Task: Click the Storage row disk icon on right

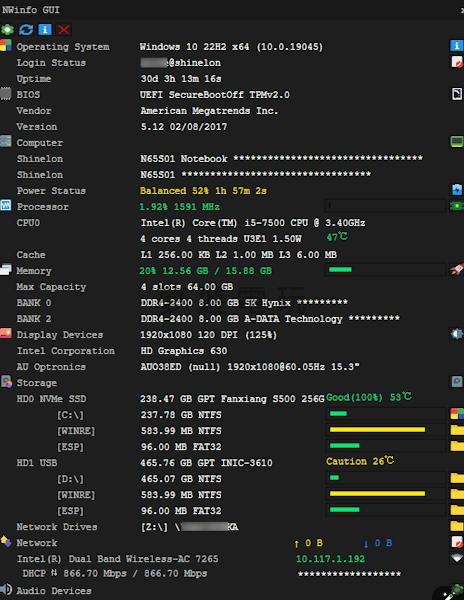Action: click(x=456, y=382)
